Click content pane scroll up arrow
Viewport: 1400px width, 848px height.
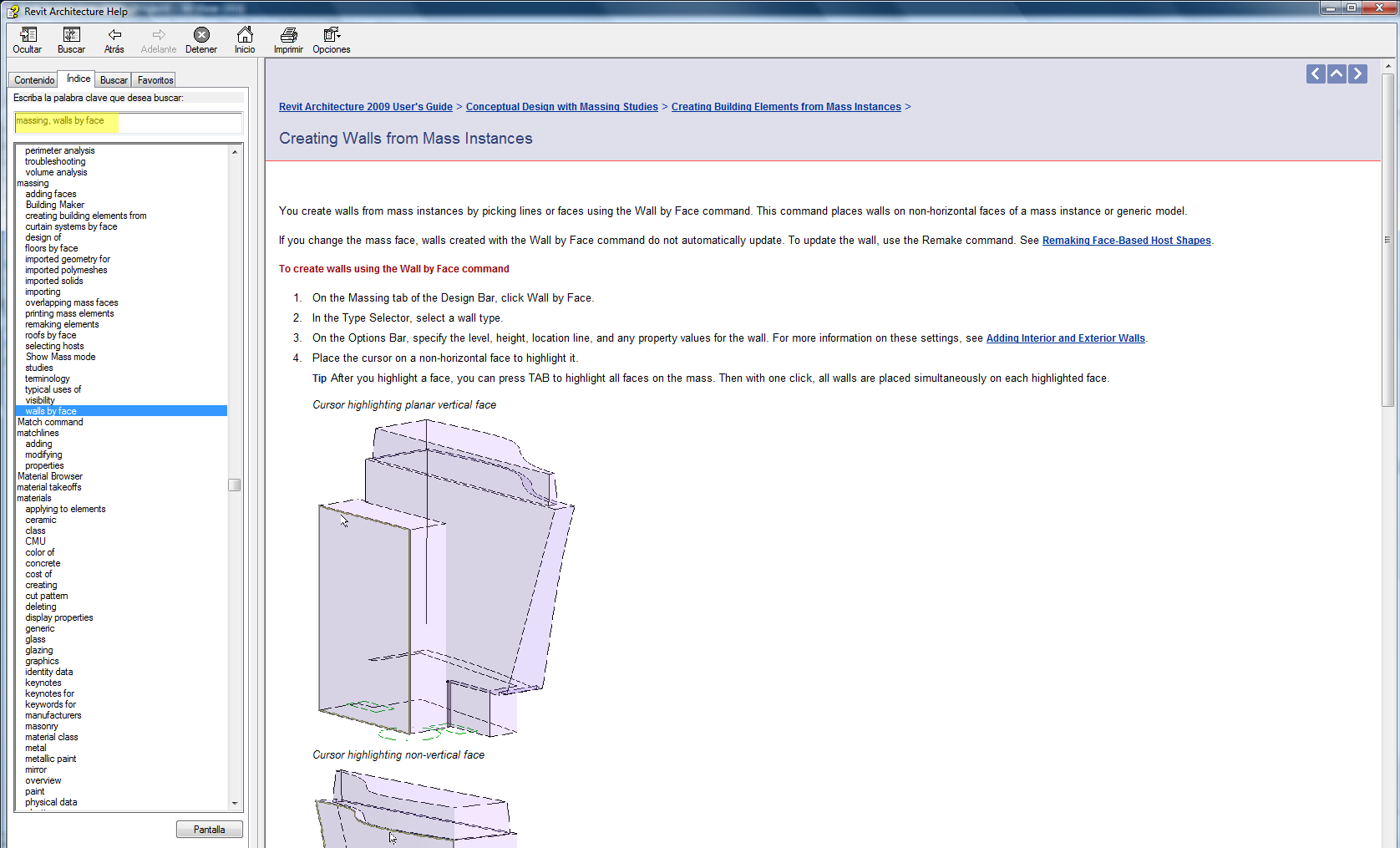pyautogui.click(x=1388, y=66)
